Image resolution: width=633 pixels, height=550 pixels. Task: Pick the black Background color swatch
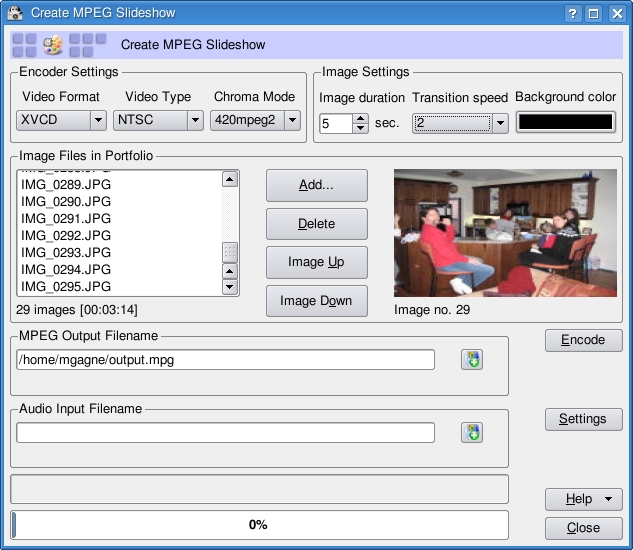[564, 122]
